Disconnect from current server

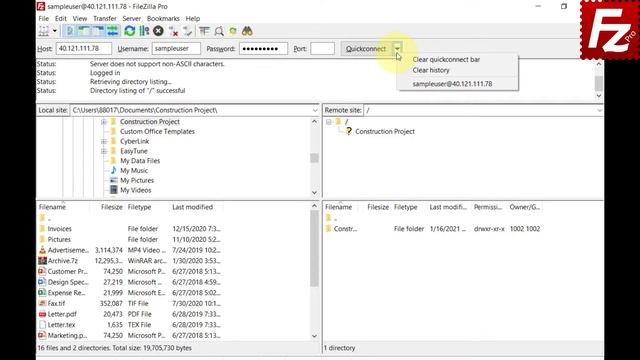[173, 31]
